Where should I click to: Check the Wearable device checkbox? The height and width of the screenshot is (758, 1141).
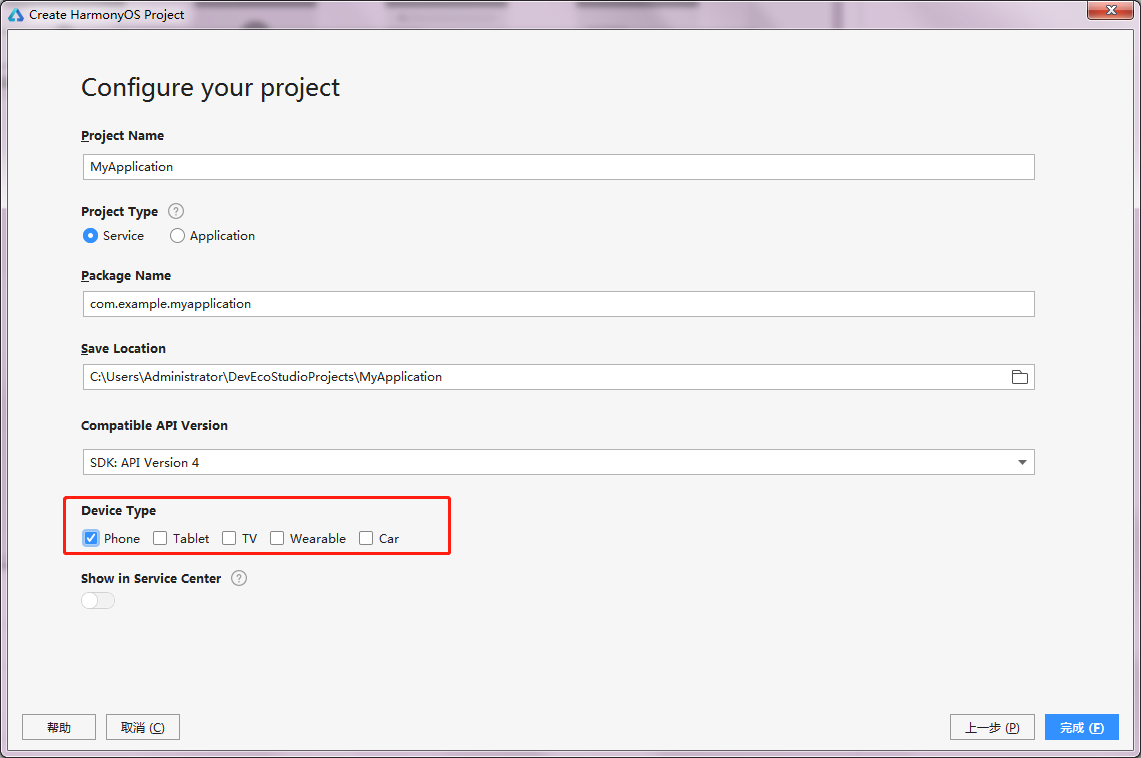pyautogui.click(x=277, y=538)
